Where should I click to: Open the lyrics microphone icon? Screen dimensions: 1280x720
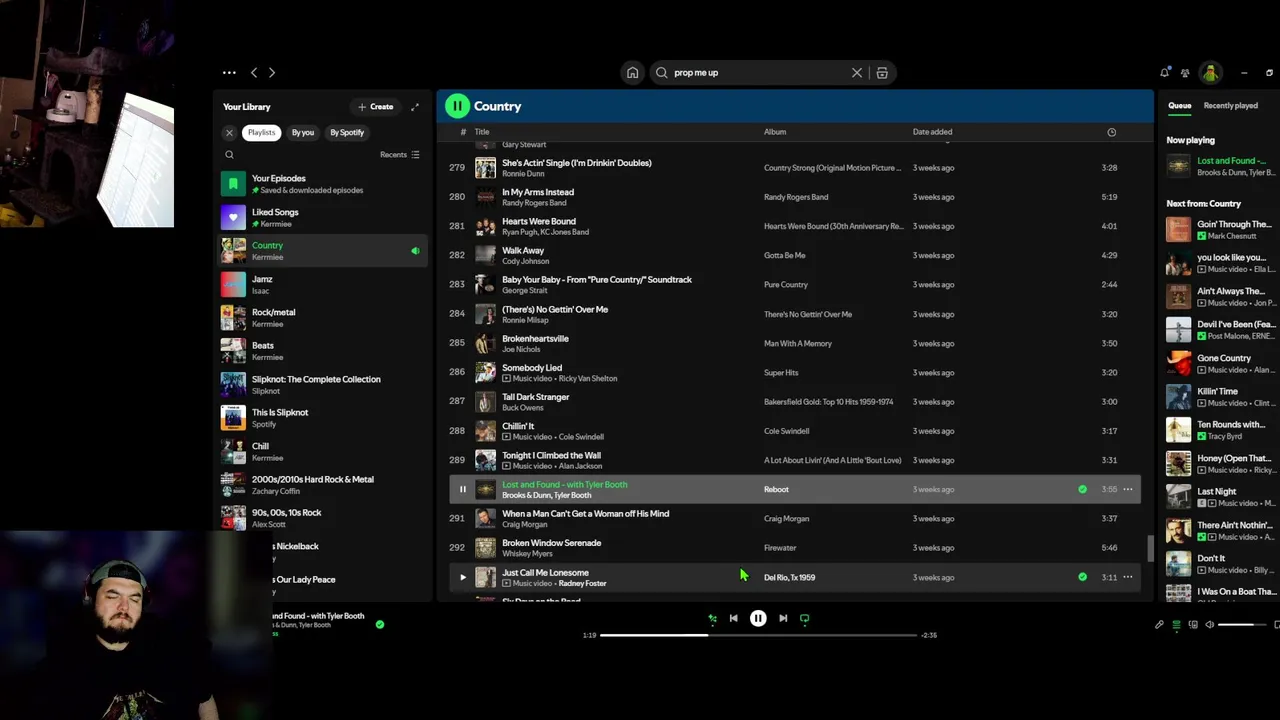pyautogui.click(x=1159, y=625)
